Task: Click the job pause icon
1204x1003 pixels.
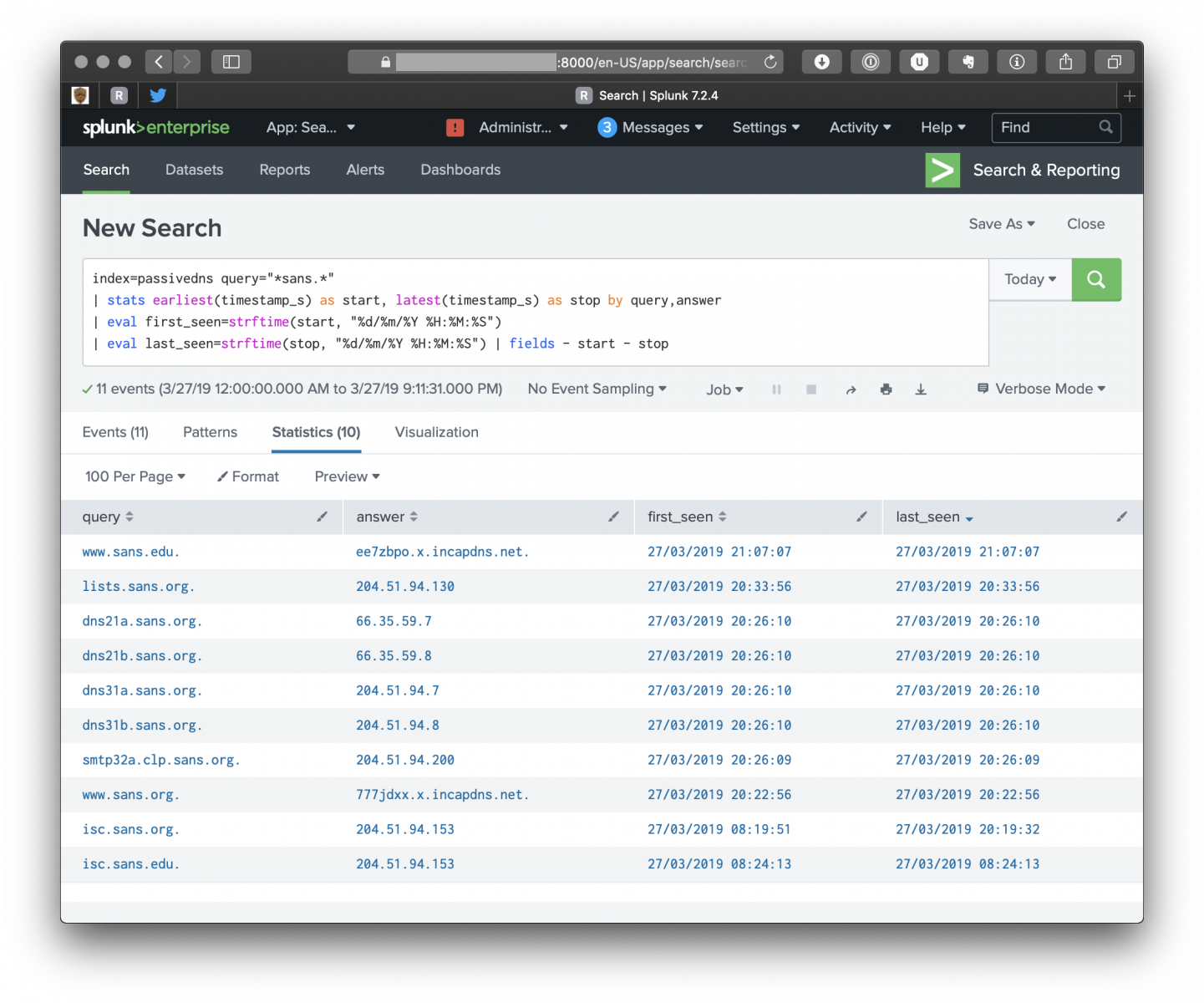Action: [776, 389]
